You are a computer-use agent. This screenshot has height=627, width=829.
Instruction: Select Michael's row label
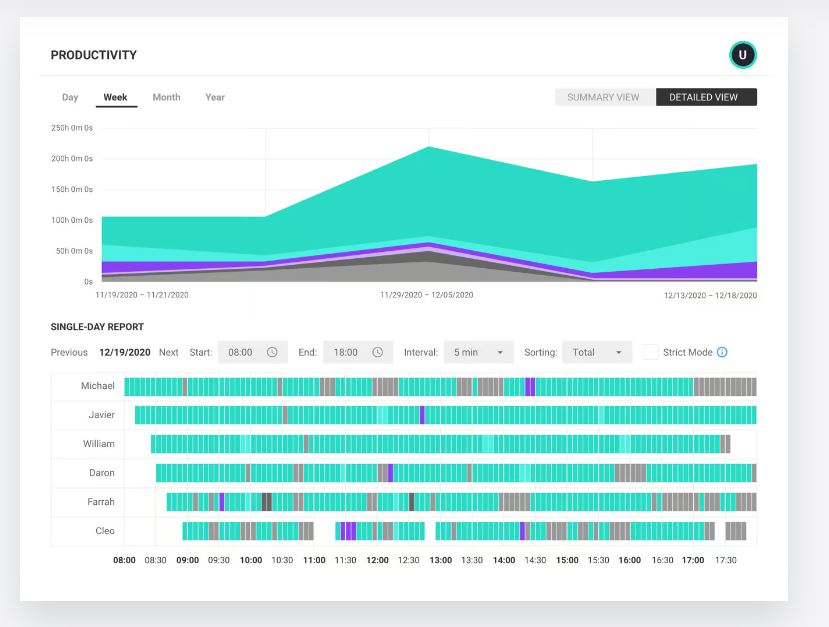click(98, 386)
